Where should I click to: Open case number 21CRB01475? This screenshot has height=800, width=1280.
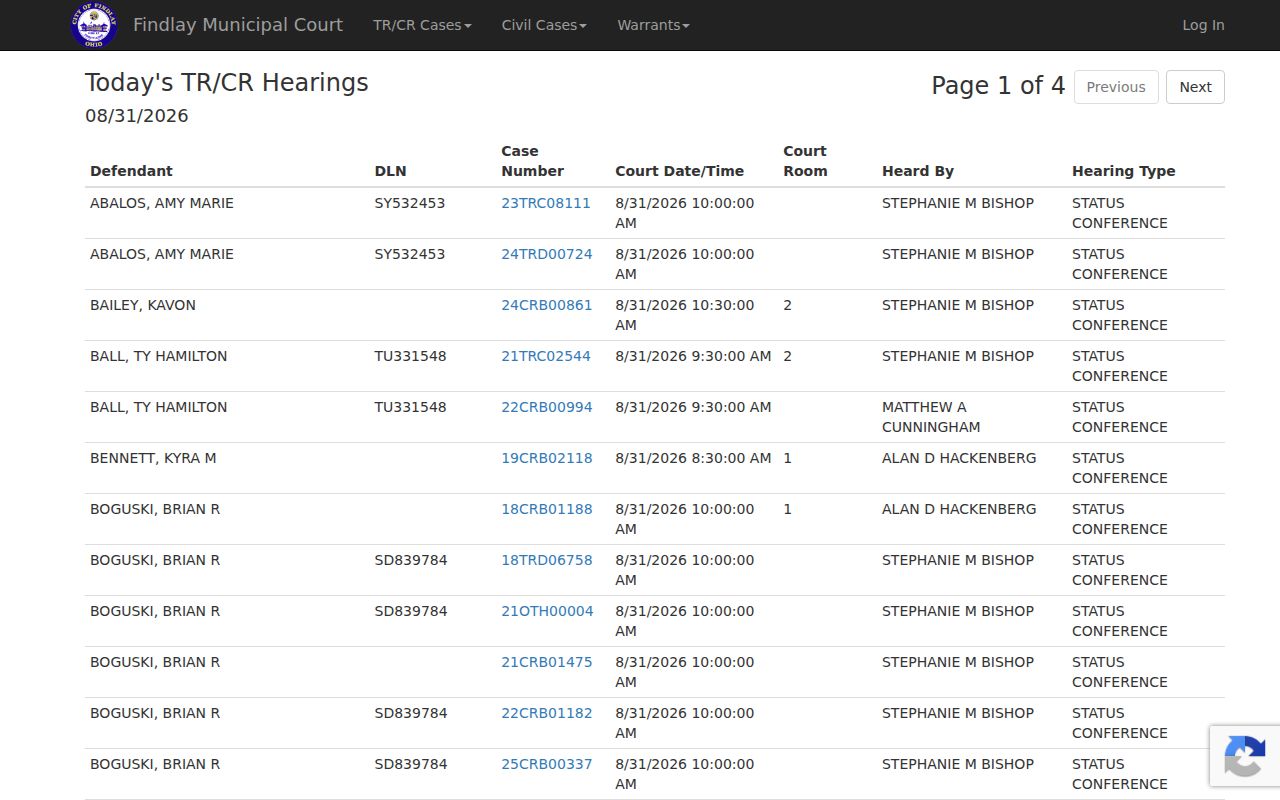pos(547,662)
